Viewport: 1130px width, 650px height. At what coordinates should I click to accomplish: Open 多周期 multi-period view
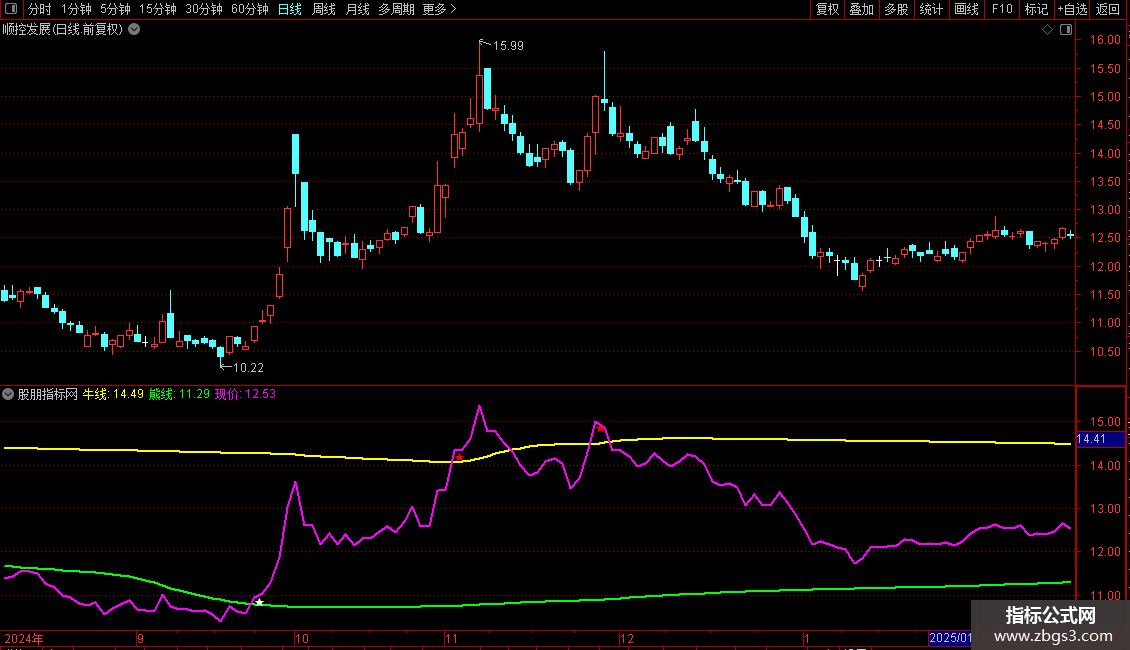tap(396, 9)
